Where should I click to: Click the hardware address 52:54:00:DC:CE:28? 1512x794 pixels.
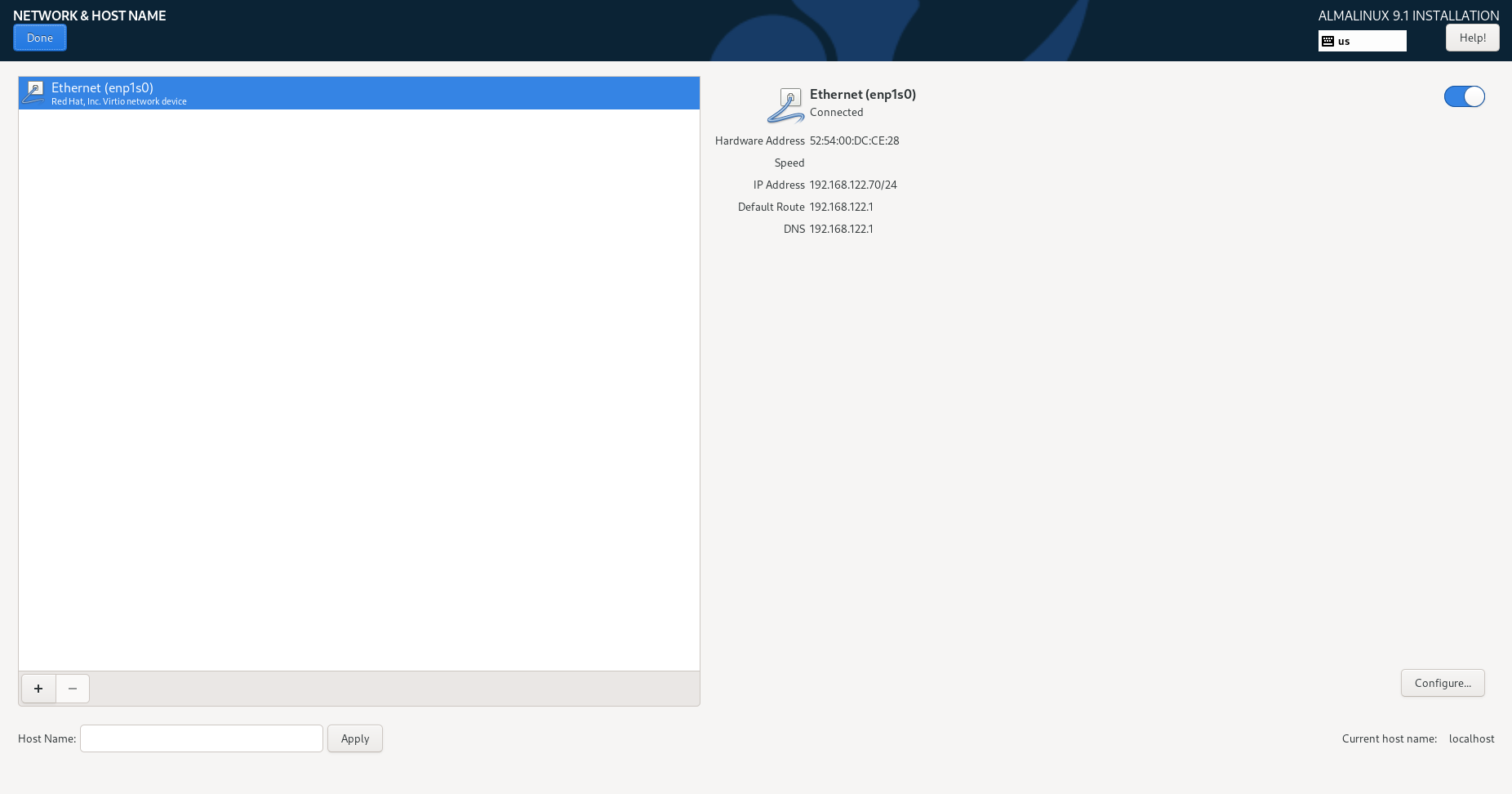point(854,141)
